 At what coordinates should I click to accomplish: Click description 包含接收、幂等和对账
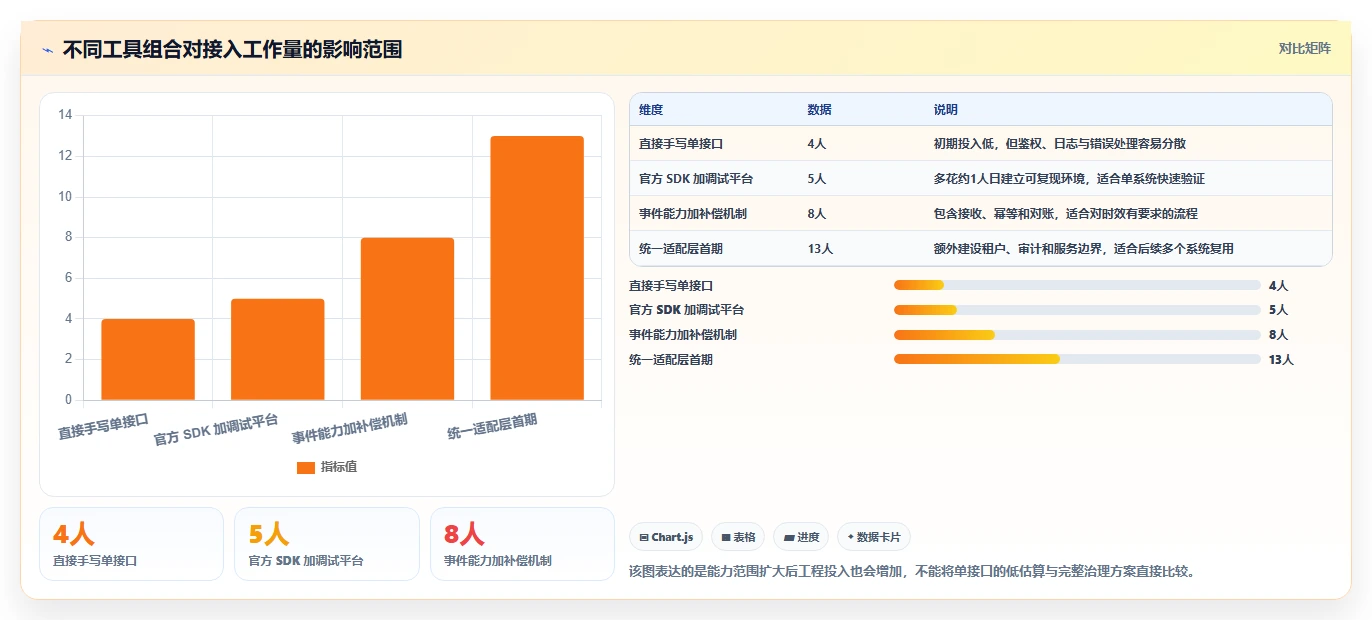pos(996,214)
